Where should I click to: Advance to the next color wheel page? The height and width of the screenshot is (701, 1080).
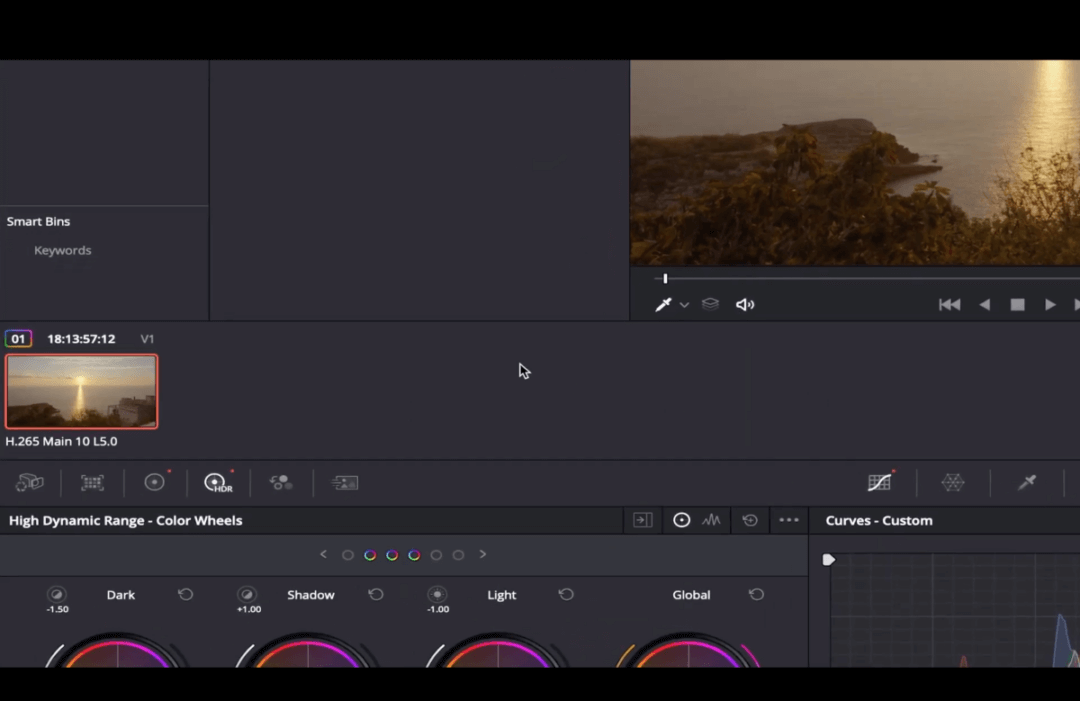[483, 554]
